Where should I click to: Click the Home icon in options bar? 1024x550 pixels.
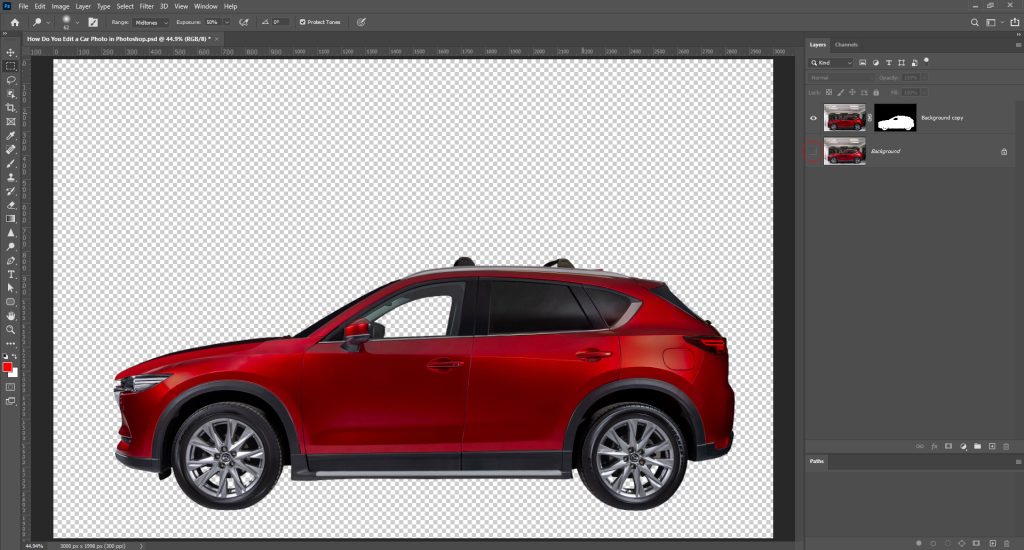[14, 21]
